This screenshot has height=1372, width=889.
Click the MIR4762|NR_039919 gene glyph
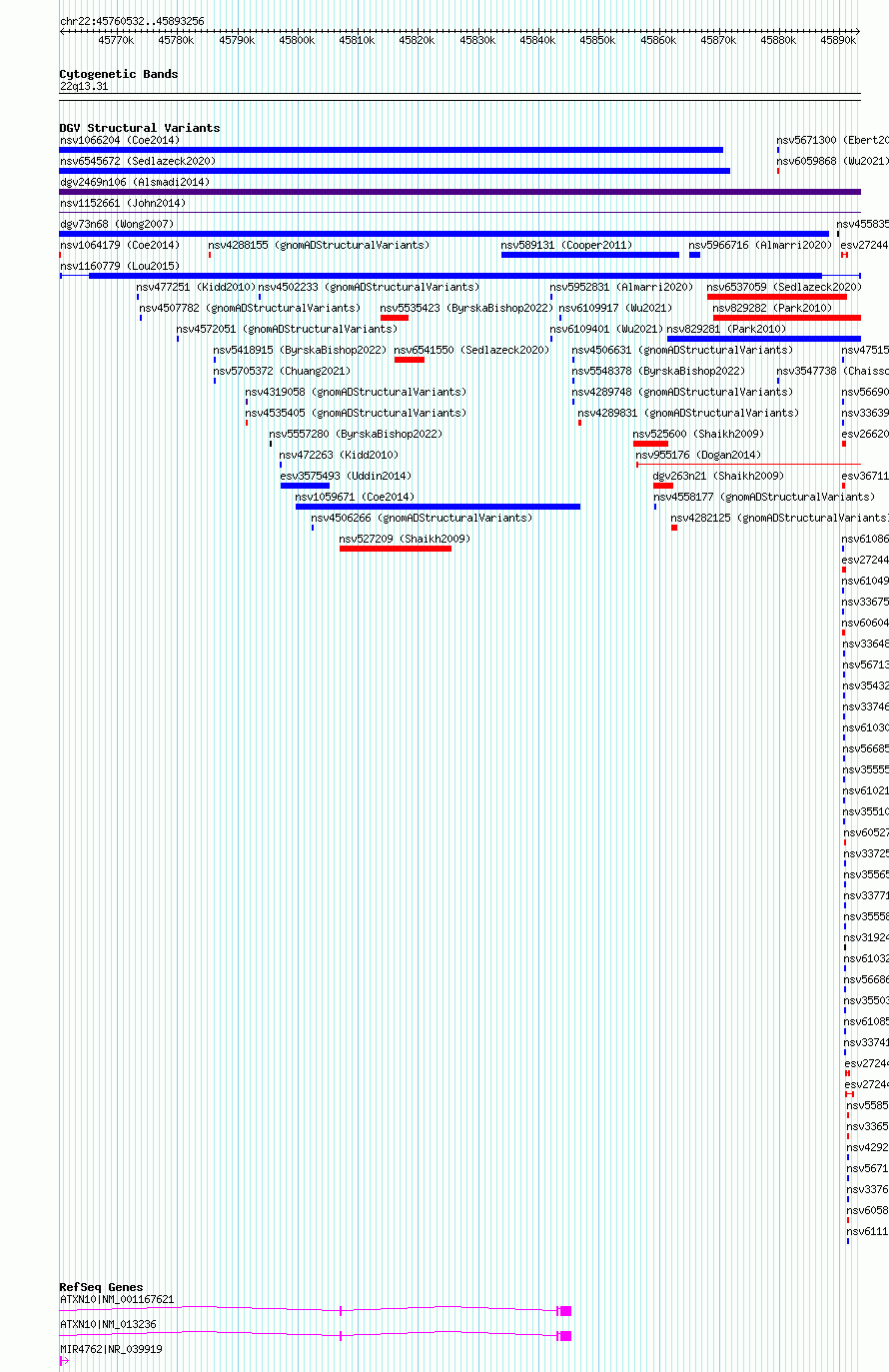[x=64, y=1360]
